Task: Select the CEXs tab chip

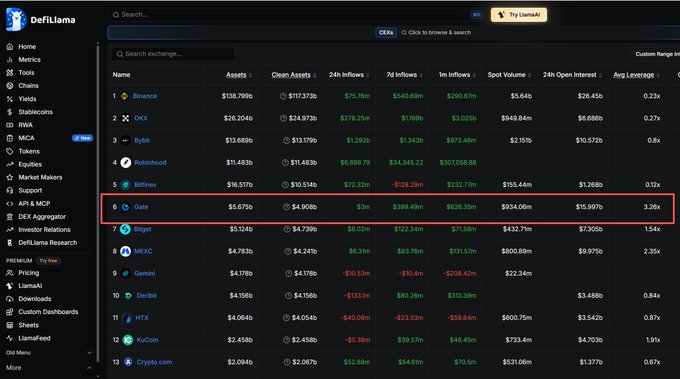Action: click(x=386, y=33)
